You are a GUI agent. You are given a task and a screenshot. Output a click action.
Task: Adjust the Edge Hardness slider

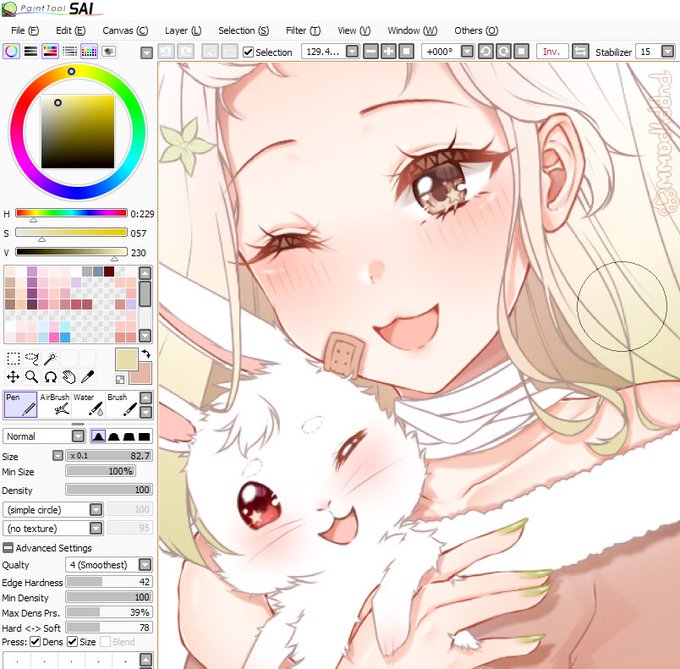point(109,581)
